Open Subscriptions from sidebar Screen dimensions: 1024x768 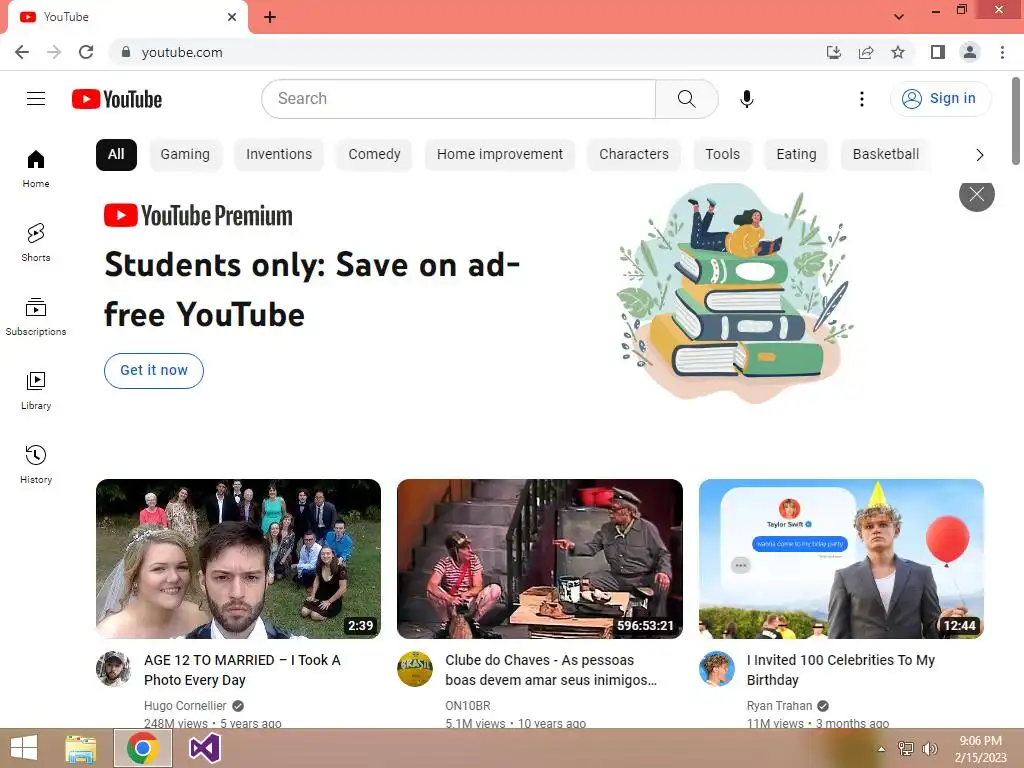tap(36, 316)
